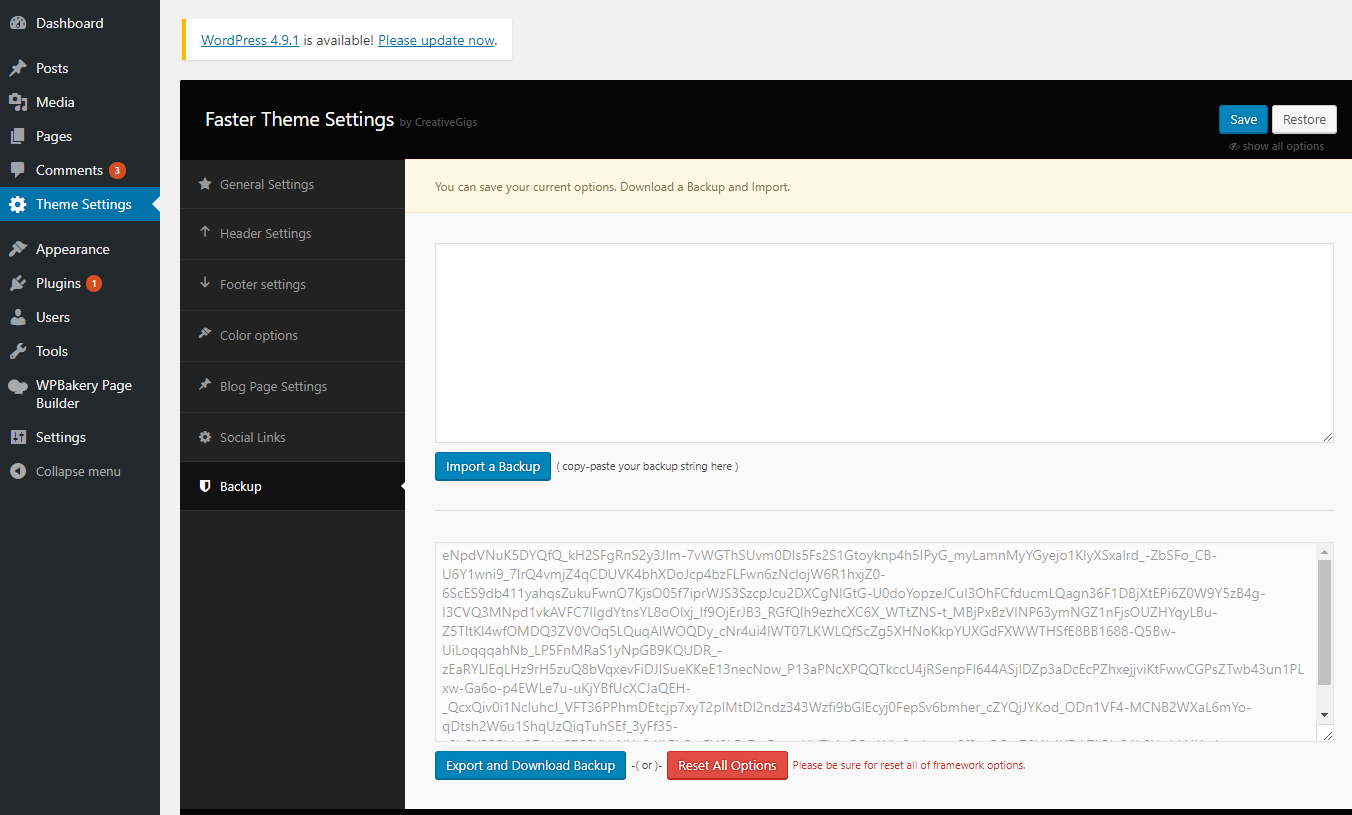1352x815 pixels.
Task: Click the WPBakery Page Builder icon
Action: (x=18, y=386)
